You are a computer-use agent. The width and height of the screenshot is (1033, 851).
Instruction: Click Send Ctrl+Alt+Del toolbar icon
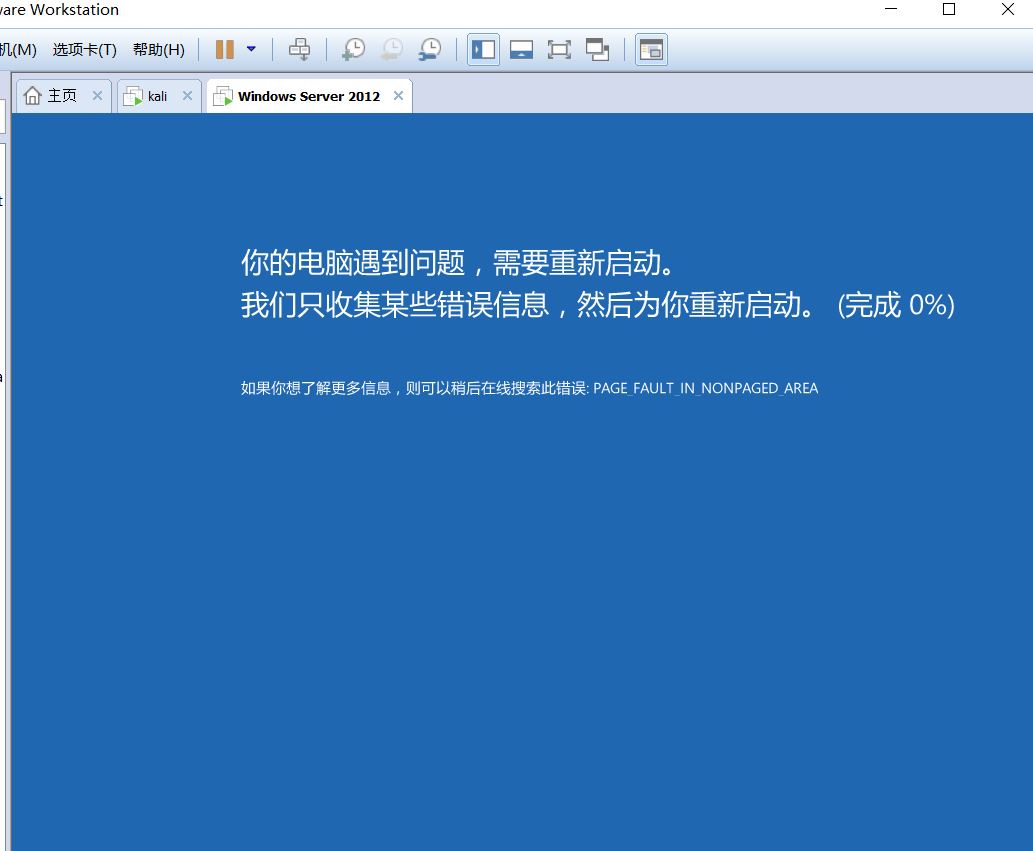(299, 49)
